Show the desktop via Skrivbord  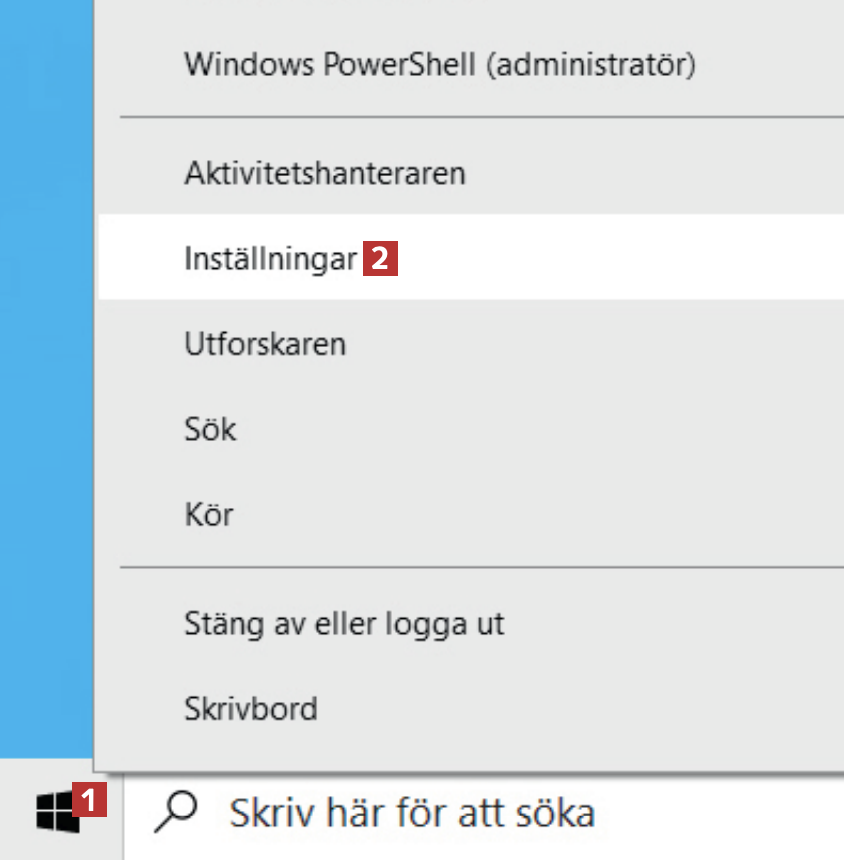[251, 710]
